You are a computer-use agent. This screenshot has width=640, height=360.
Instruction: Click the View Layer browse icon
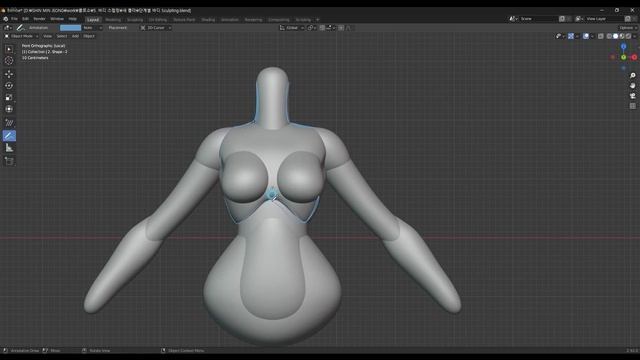[x=580, y=19]
